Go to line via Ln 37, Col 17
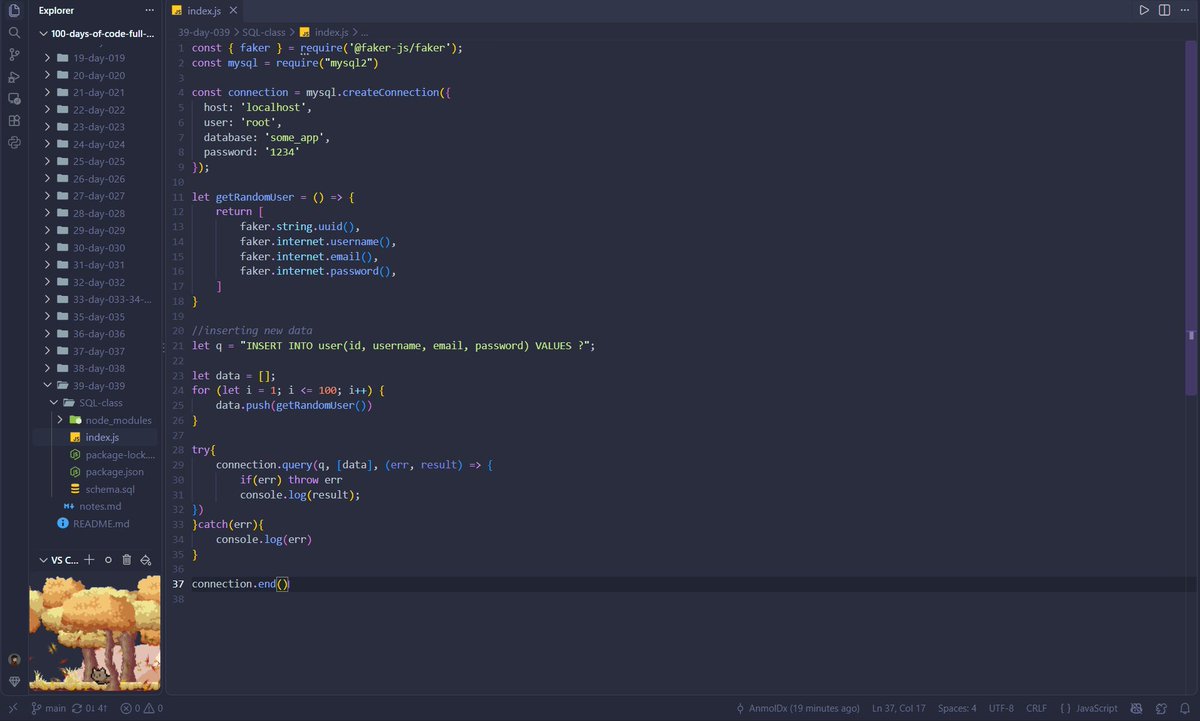Viewport: 1200px width, 721px height. click(898, 708)
